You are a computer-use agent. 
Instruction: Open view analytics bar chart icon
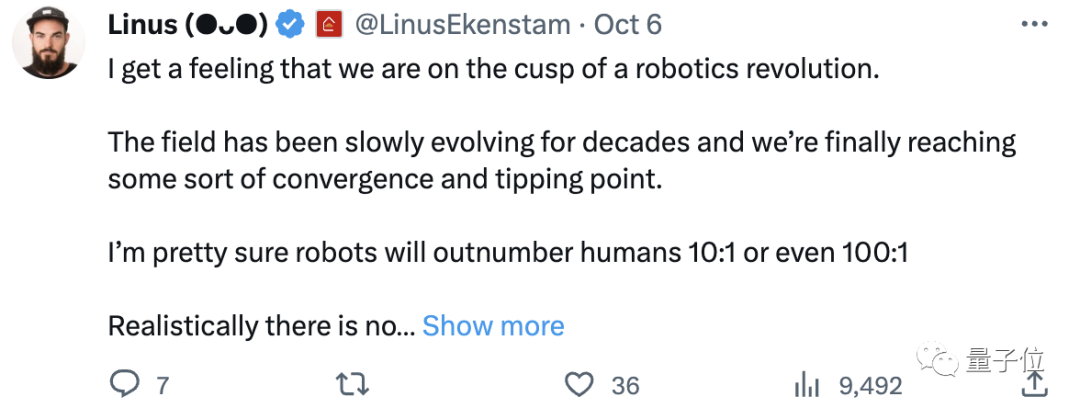coord(806,385)
